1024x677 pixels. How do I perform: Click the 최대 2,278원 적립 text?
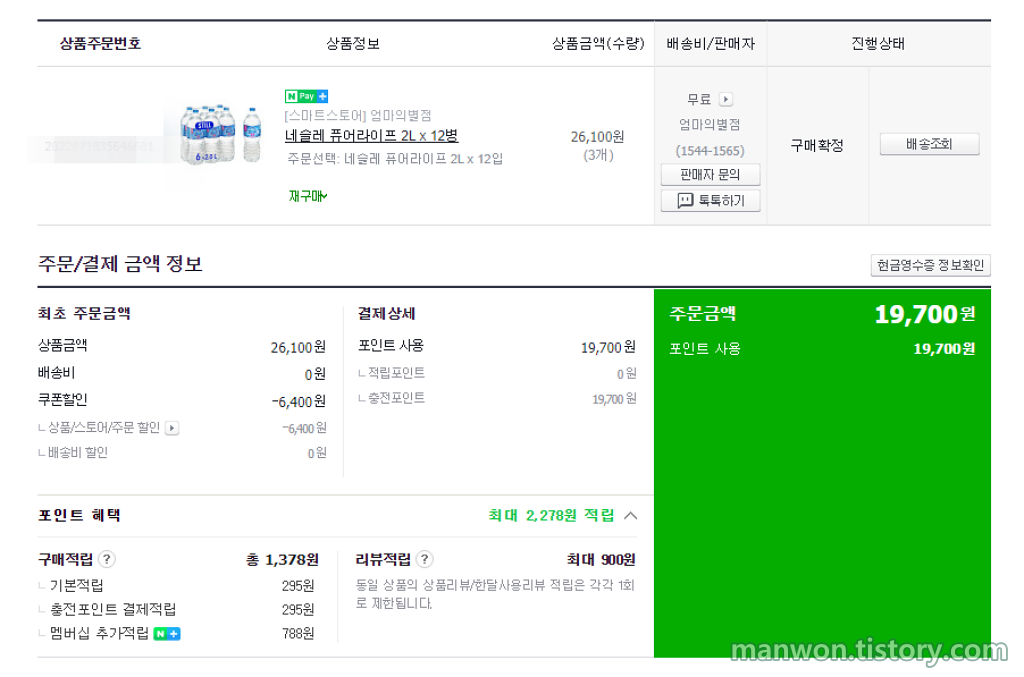click(x=551, y=516)
